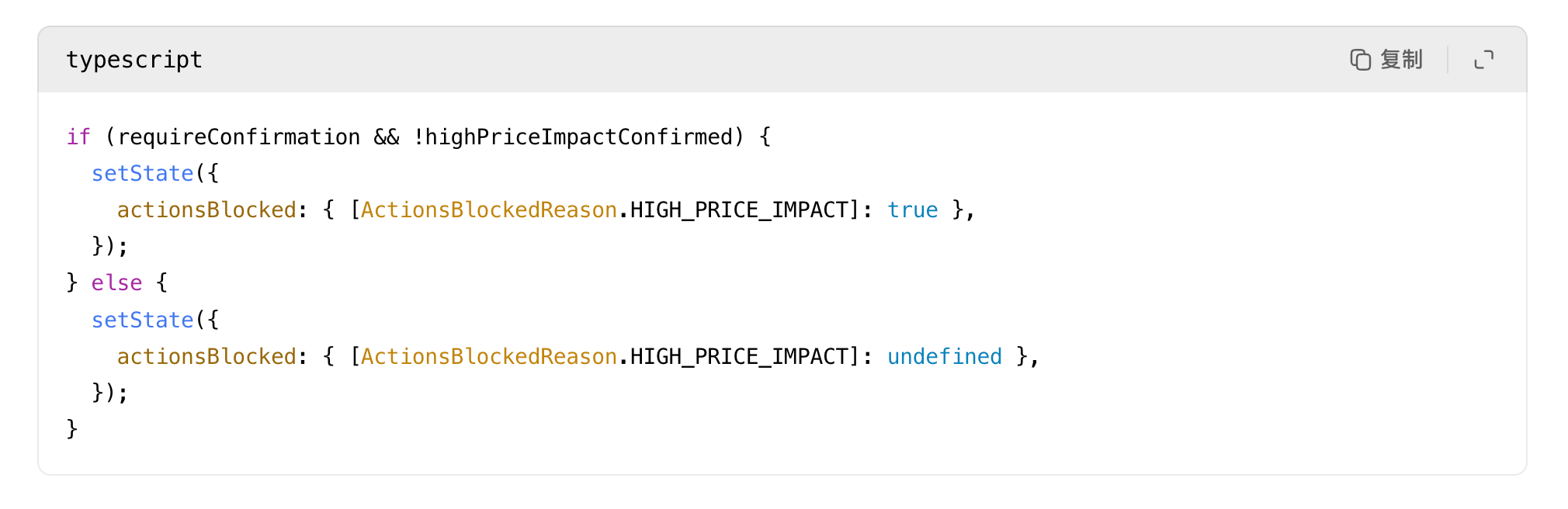Click the copy code icon
Image resolution: width=1568 pixels, height=509 pixels.
[1360, 60]
